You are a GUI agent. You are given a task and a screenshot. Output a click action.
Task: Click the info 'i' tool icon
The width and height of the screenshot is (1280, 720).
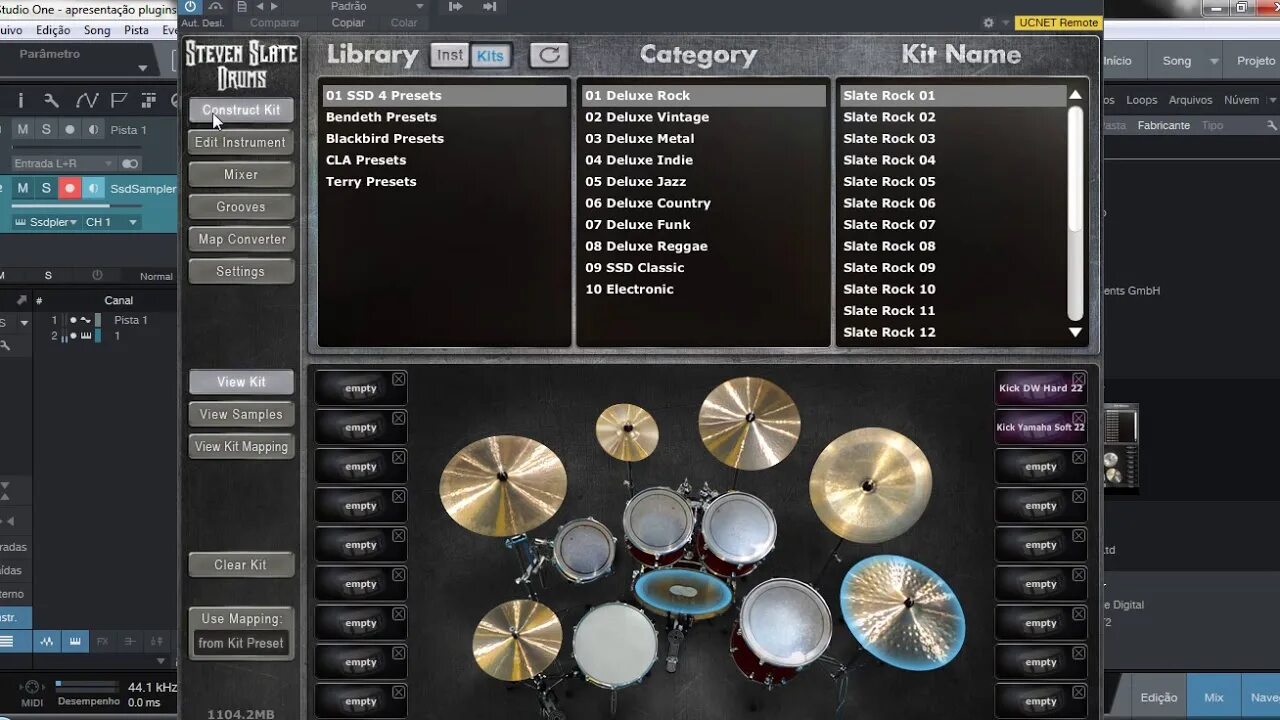[20, 100]
